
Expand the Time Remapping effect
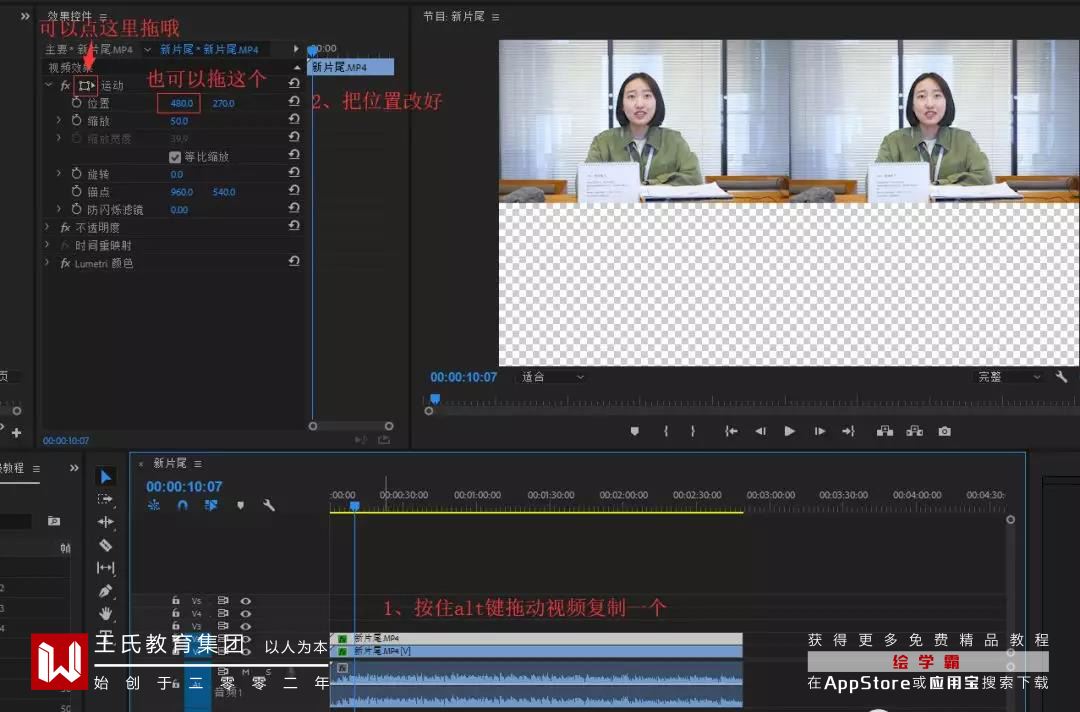[x=47, y=244]
